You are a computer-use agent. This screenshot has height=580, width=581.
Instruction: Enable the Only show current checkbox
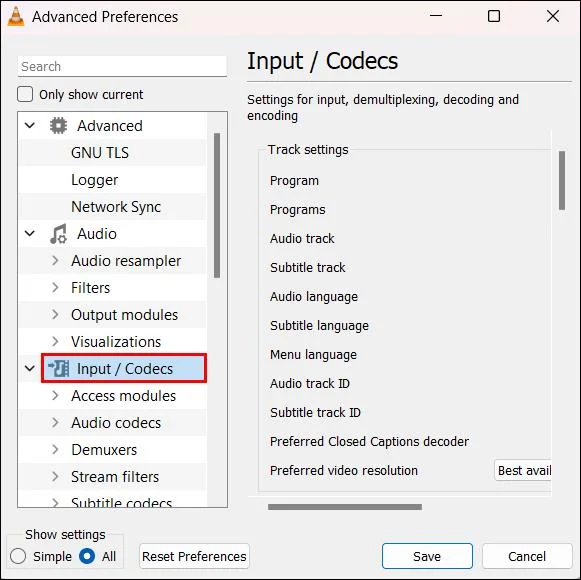[25, 94]
